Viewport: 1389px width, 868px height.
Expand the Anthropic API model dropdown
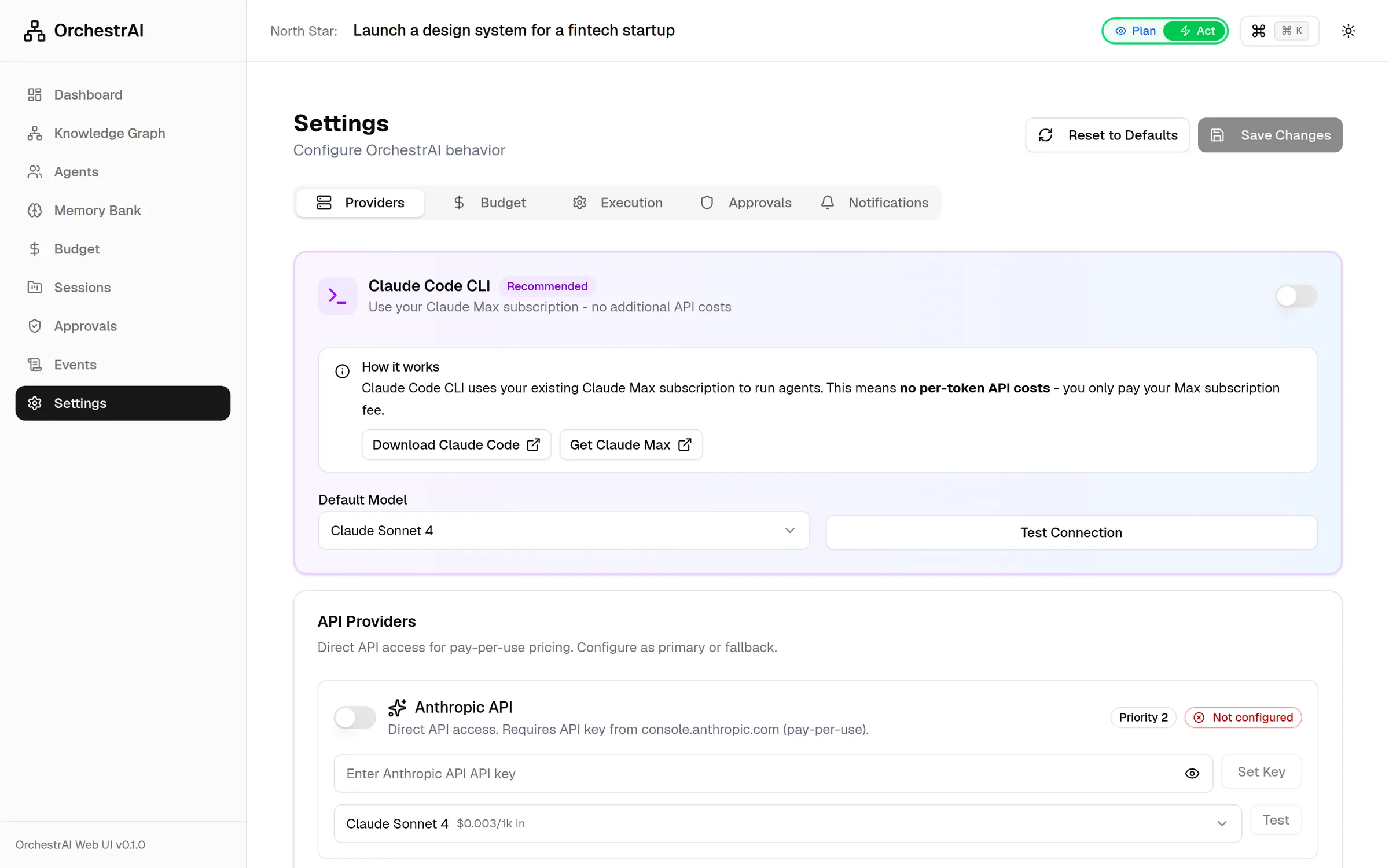[788, 823]
